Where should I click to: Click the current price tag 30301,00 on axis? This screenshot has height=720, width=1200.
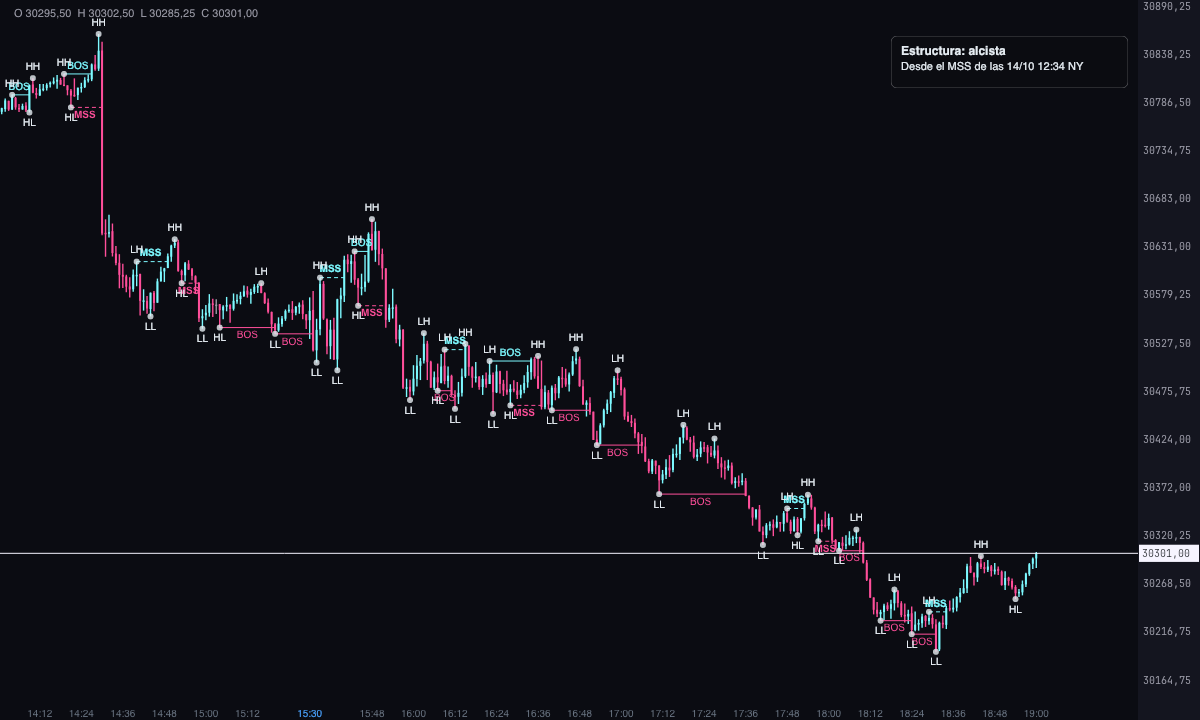pos(1166,553)
